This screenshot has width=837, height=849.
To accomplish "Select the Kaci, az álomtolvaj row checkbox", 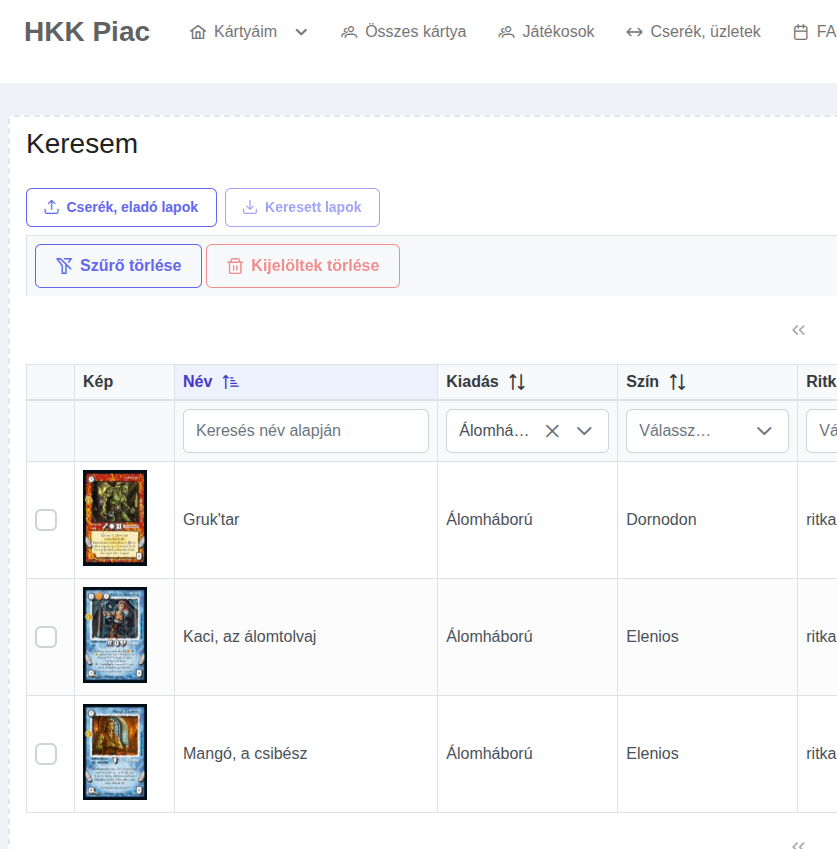I will point(46,637).
